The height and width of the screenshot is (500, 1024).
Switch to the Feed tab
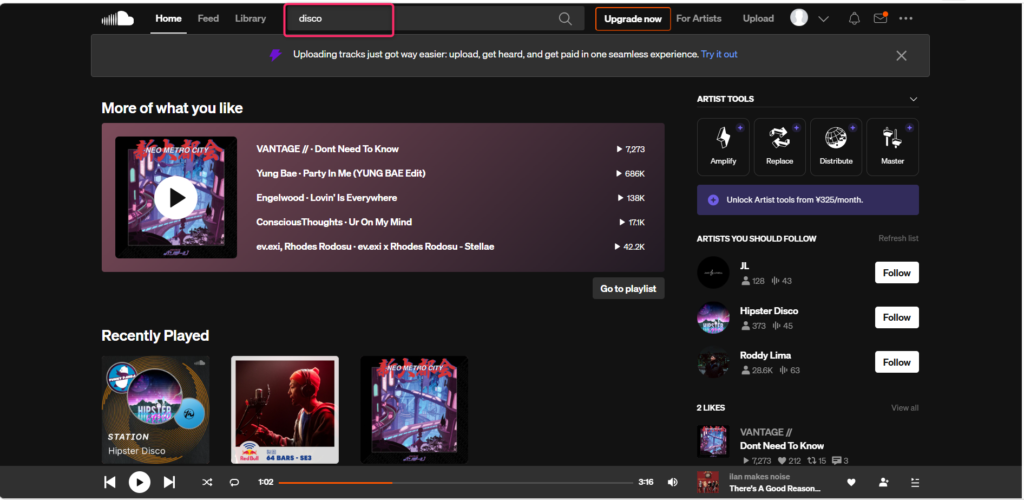tap(208, 18)
